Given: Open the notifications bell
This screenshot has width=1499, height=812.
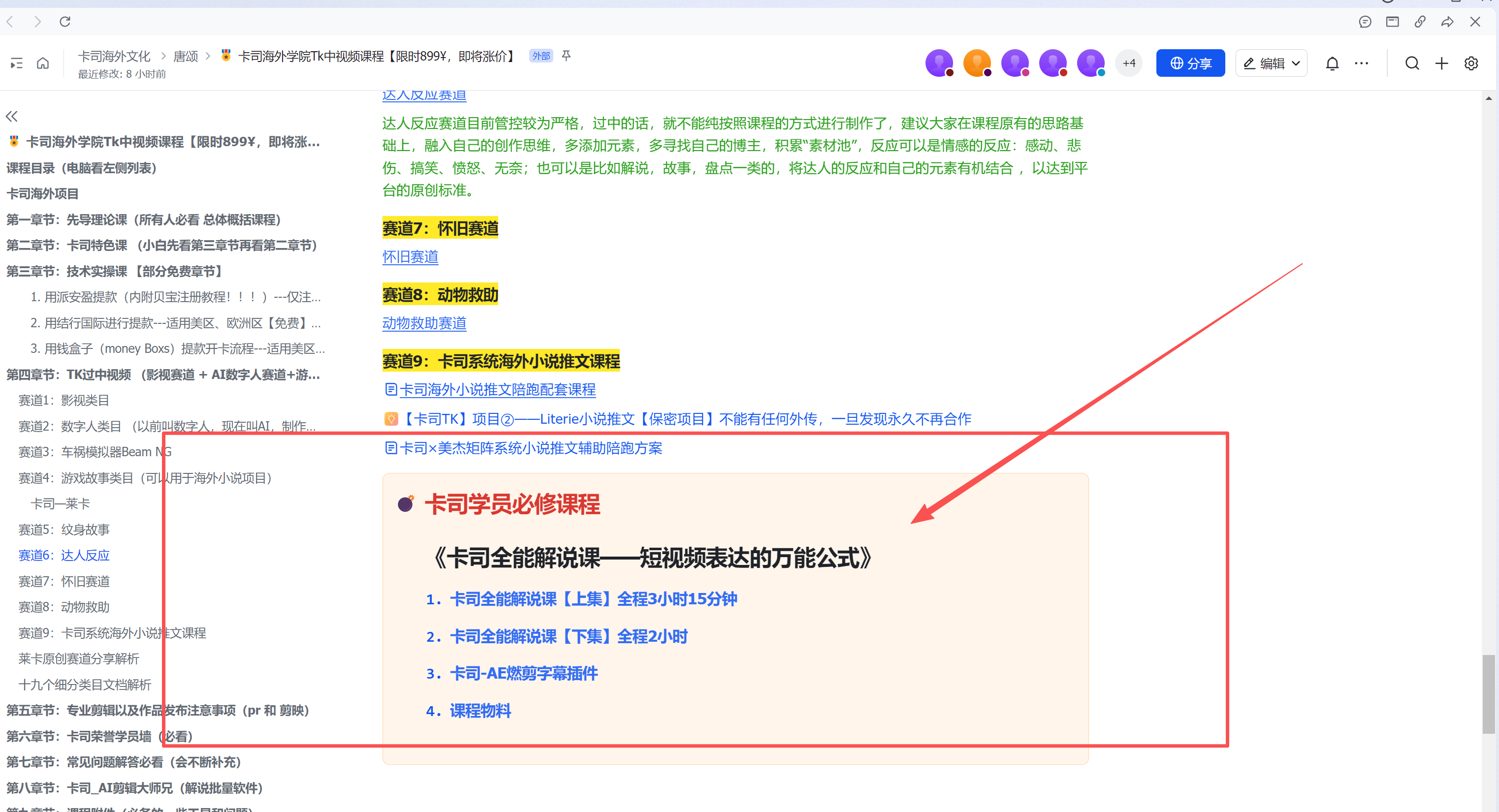Looking at the screenshot, I should pyautogui.click(x=1332, y=63).
